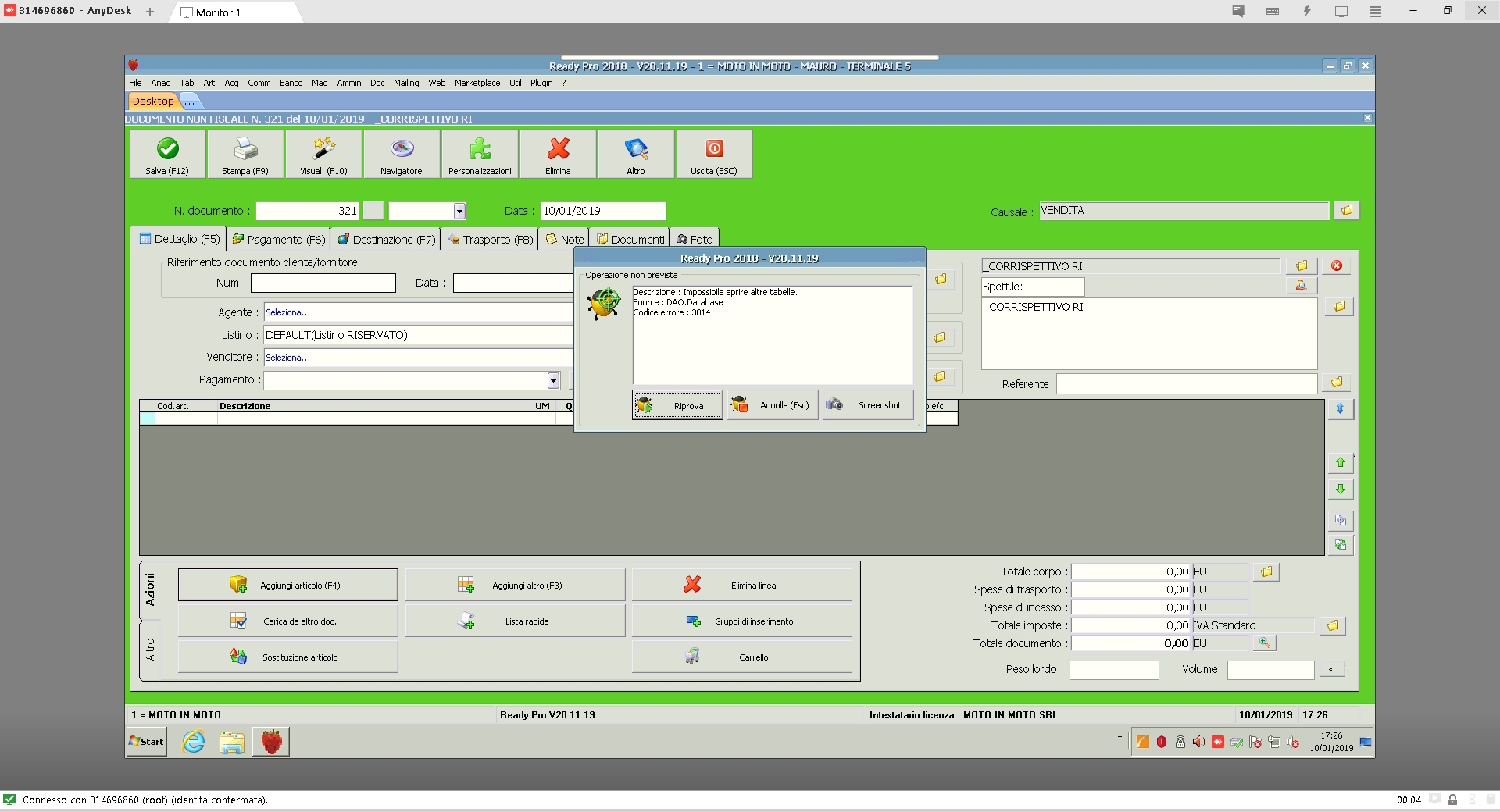
Task: Open Note tab
Action: coord(564,239)
